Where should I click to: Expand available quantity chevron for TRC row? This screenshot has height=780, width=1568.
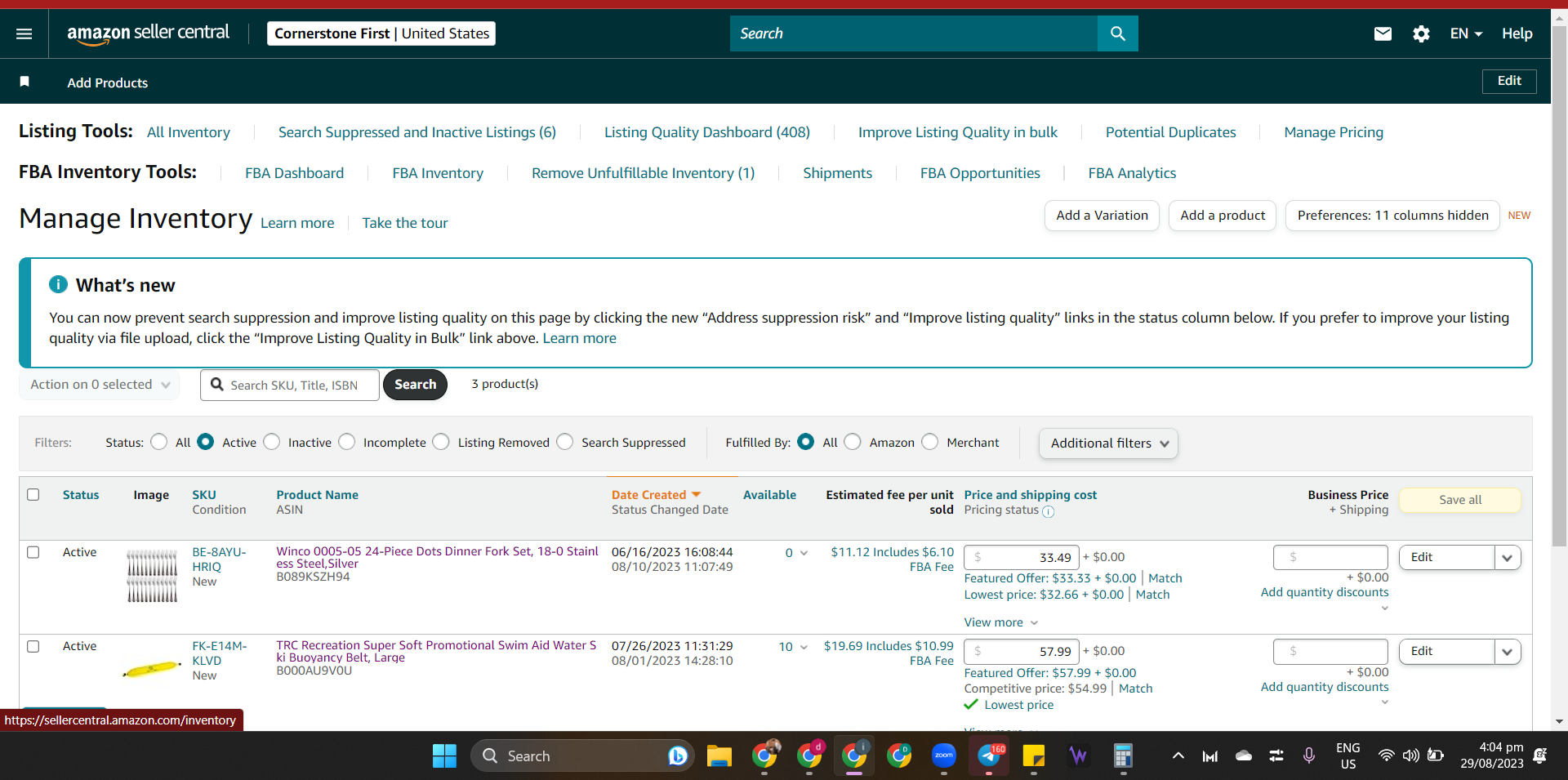pyautogui.click(x=804, y=647)
